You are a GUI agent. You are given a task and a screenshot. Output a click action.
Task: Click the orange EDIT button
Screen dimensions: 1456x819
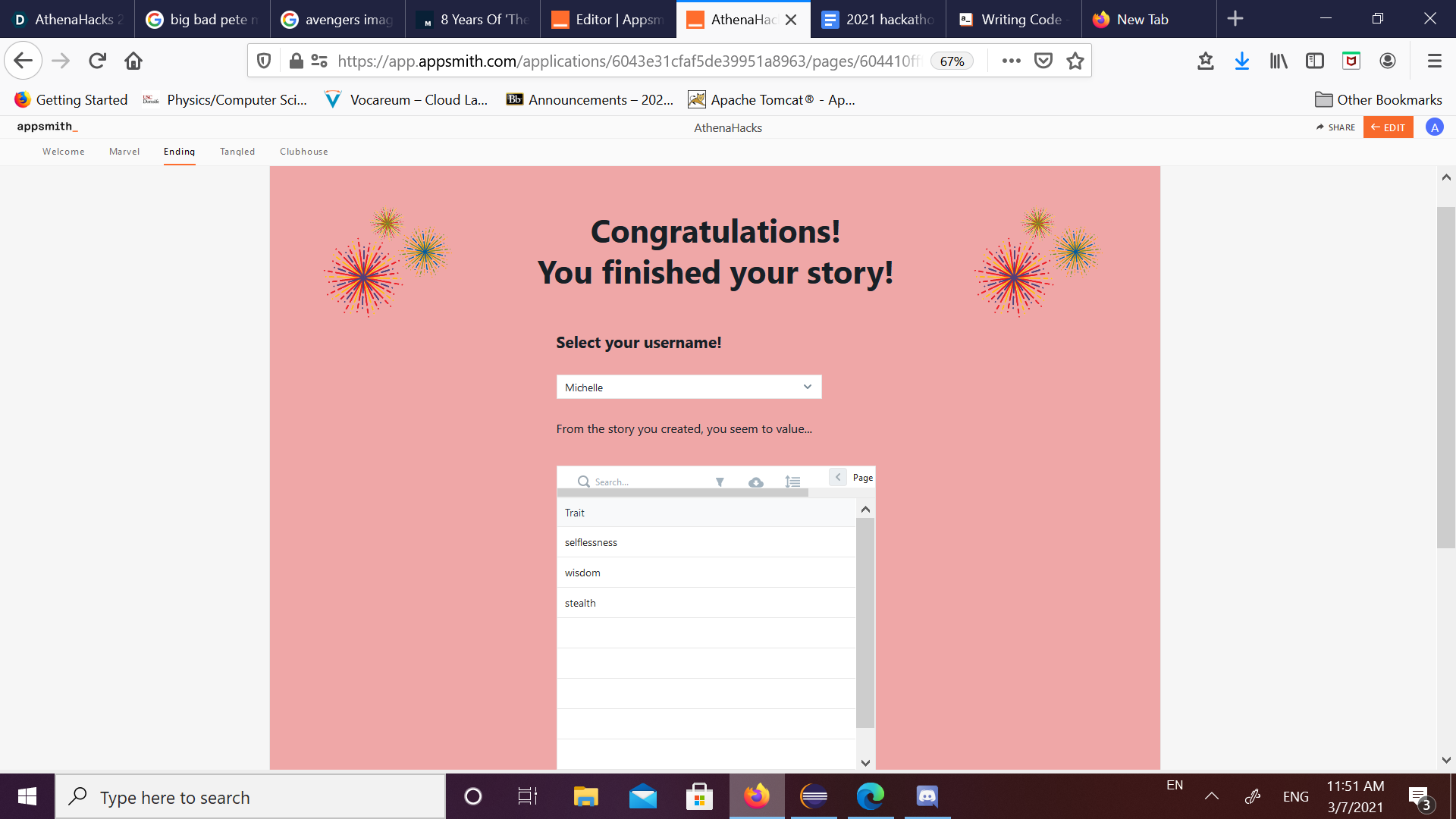click(1388, 127)
